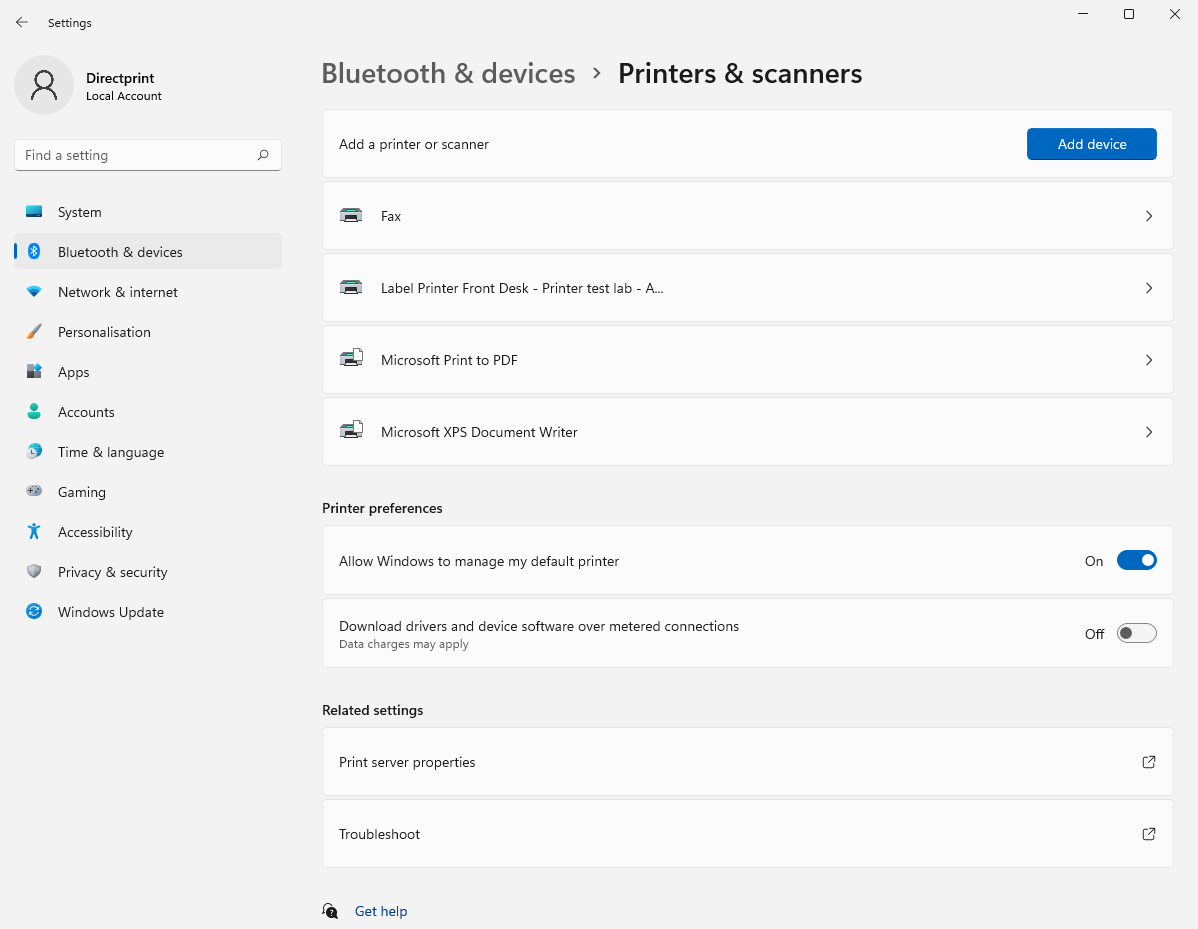Go to Personalisation settings
The width and height of the screenshot is (1198, 929).
tap(148, 332)
